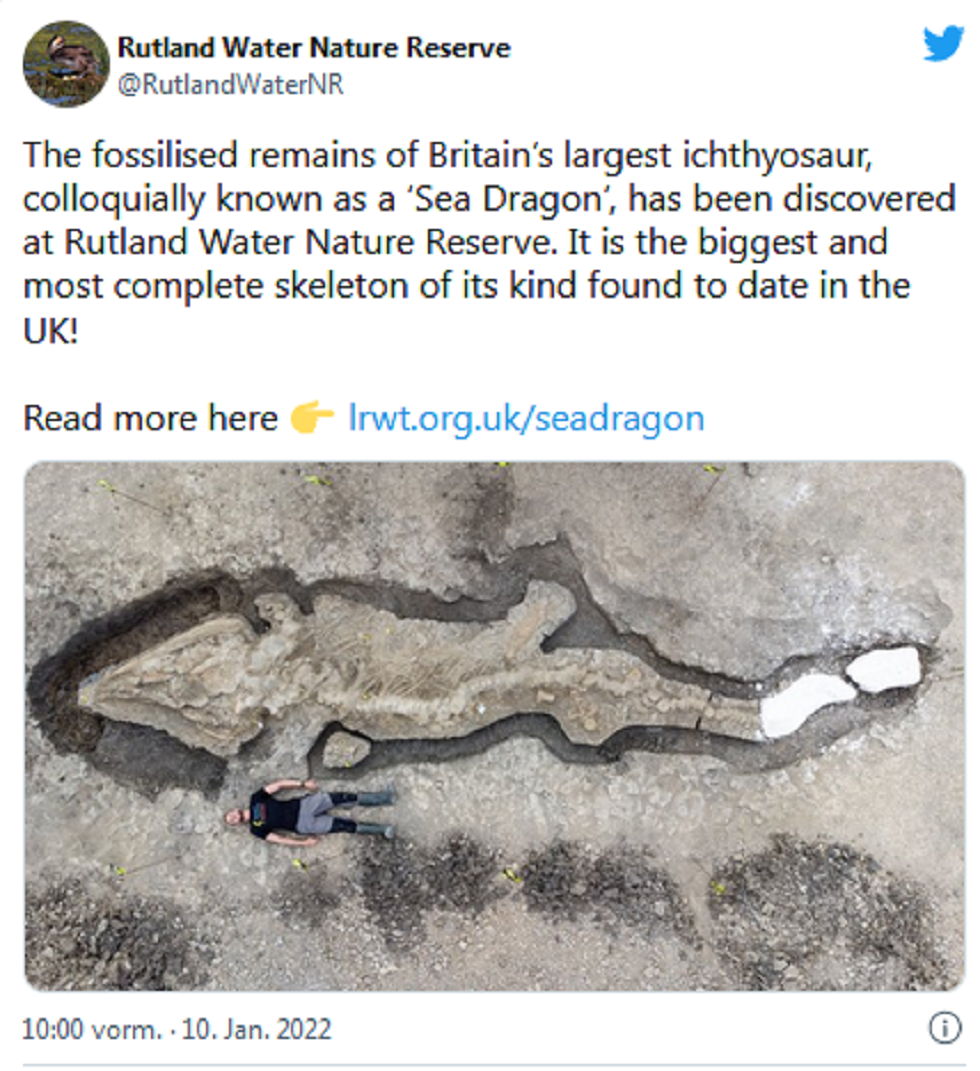Click the 10. Jan. 2022 date
The width and height of the screenshot is (980, 1071).
[256, 1029]
